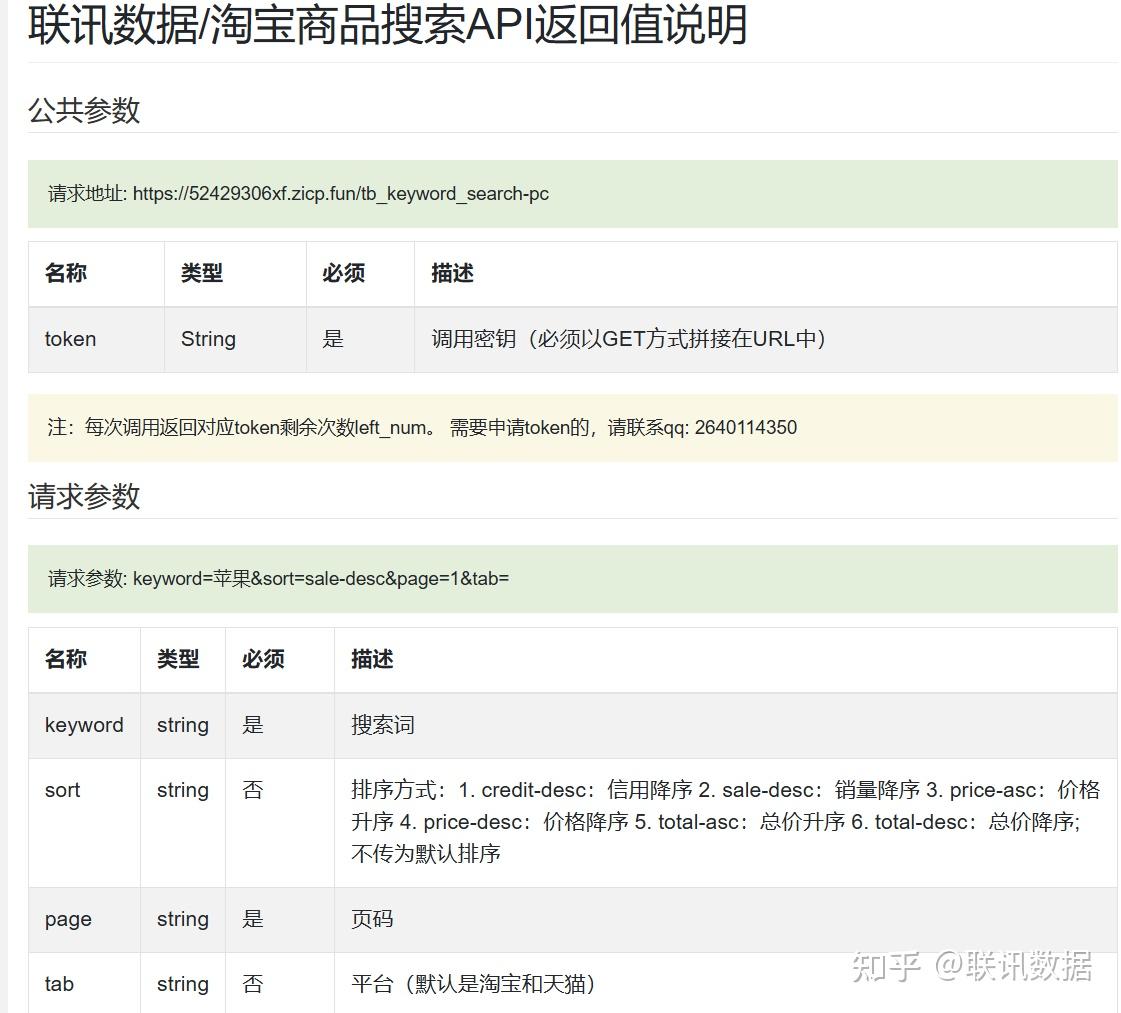Click the sort description starting '排序方式：1. credit-desc'

[726, 821]
